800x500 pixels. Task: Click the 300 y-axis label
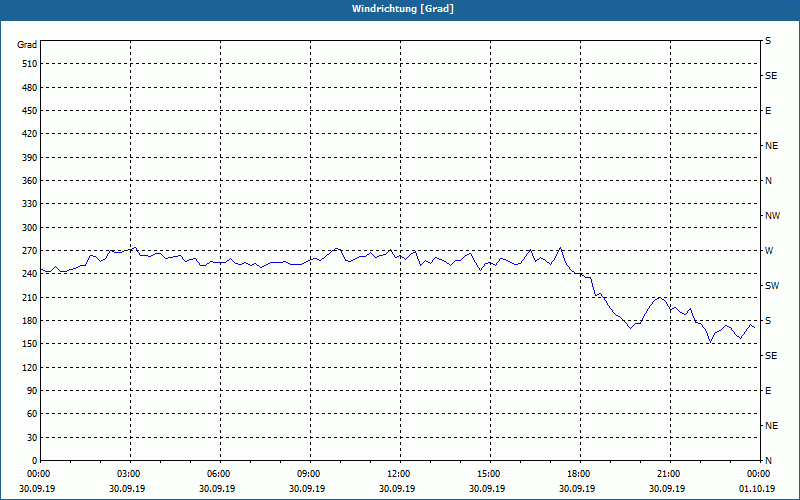(x=30, y=228)
